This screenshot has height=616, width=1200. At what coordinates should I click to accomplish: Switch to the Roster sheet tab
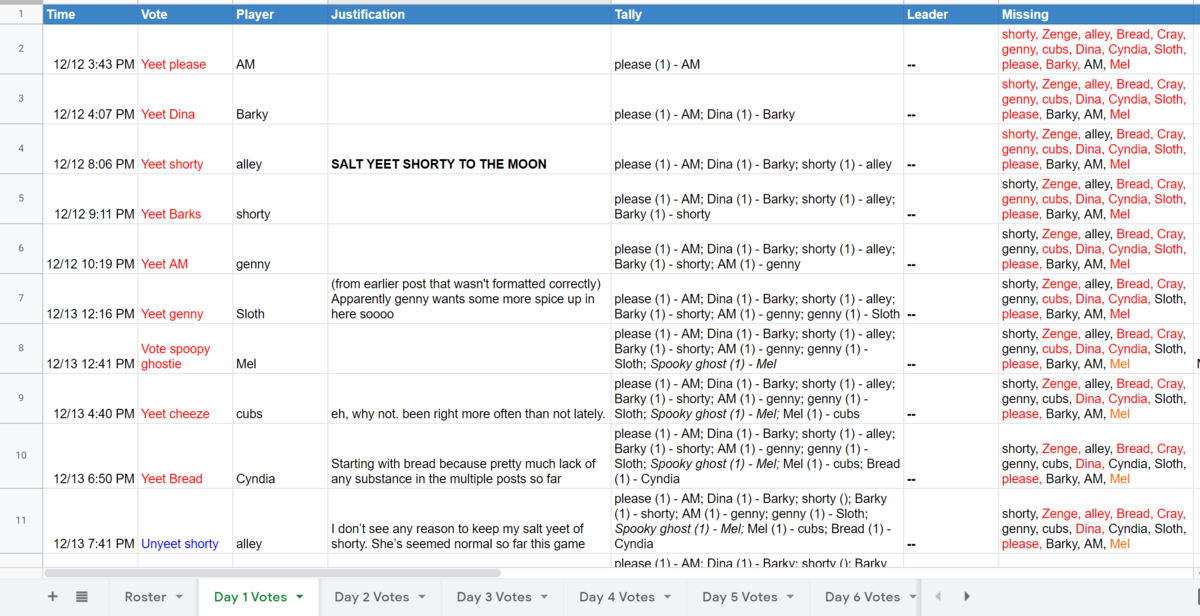pos(145,597)
